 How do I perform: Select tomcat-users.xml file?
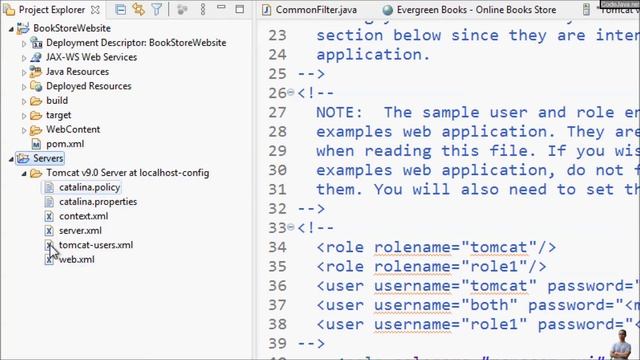(96, 245)
